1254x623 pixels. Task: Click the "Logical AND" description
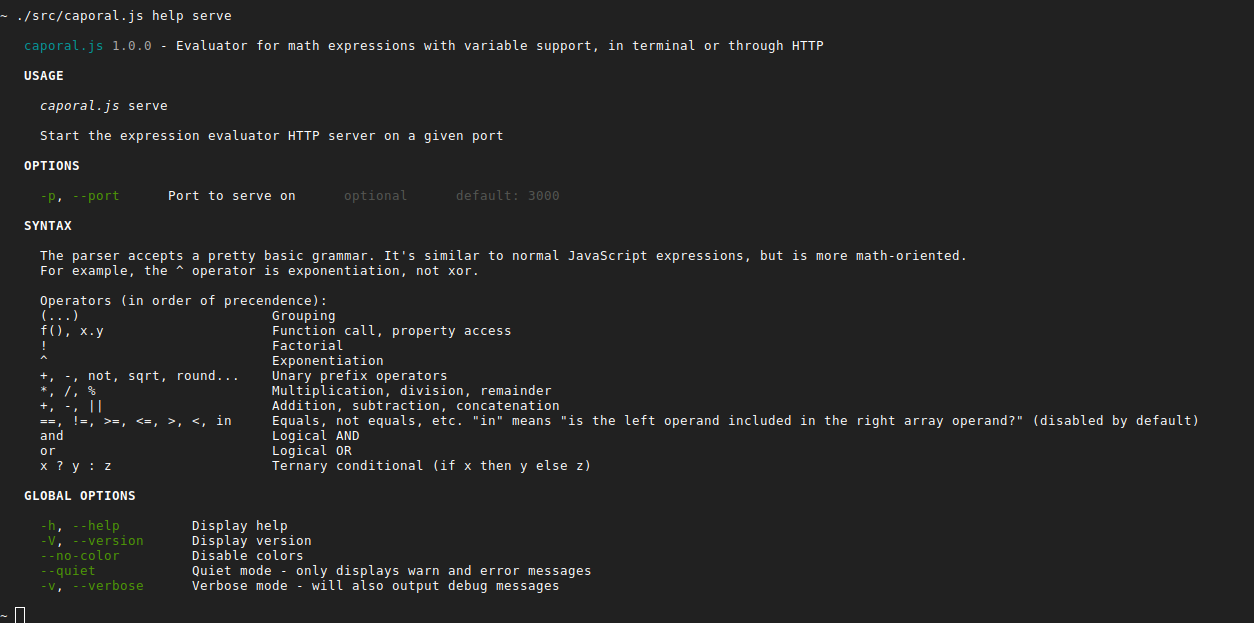point(316,436)
